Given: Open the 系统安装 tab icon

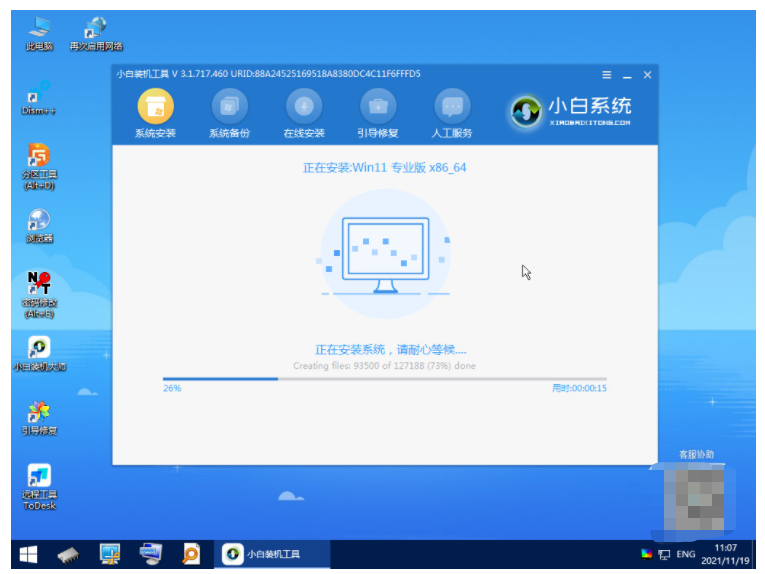Looking at the screenshot, I should pyautogui.click(x=155, y=107).
